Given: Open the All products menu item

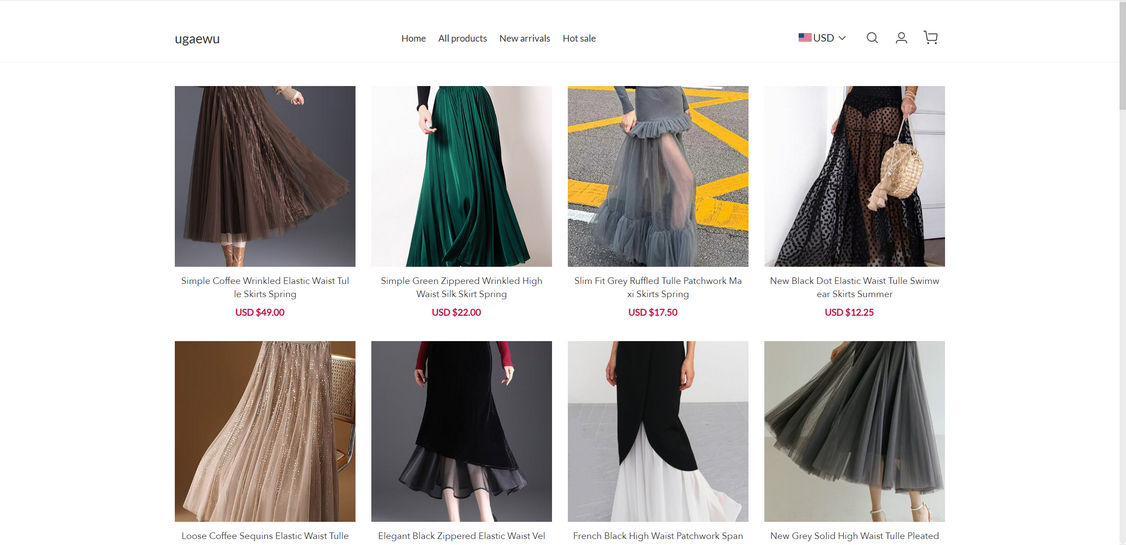Looking at the screenshot, I should (462, 39).
